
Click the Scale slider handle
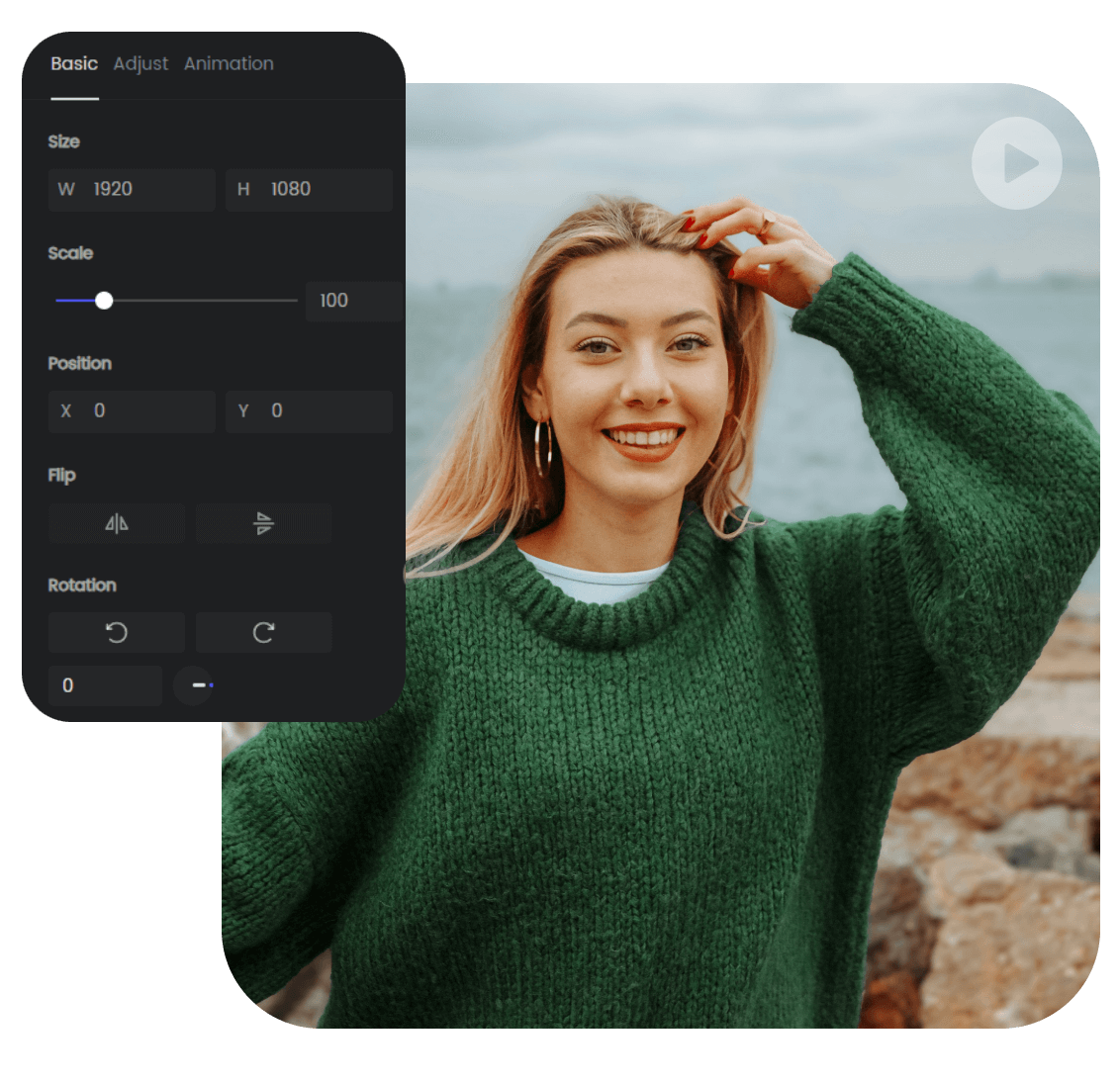click(105, 300)
